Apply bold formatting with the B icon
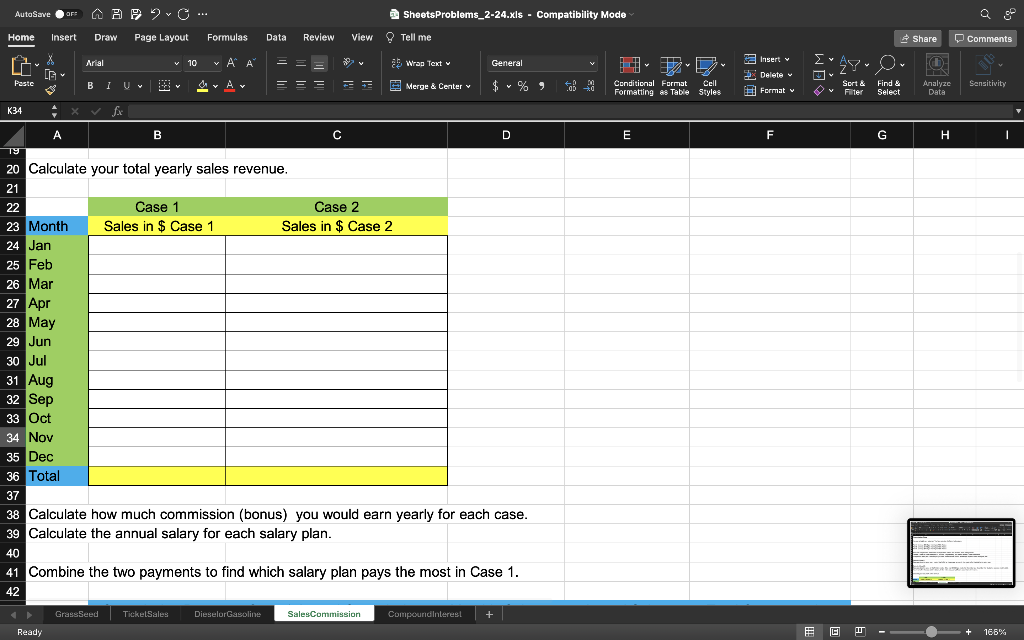Image resolution: width=1024 pixels, height=640 pixels. (x=90, y=86)
